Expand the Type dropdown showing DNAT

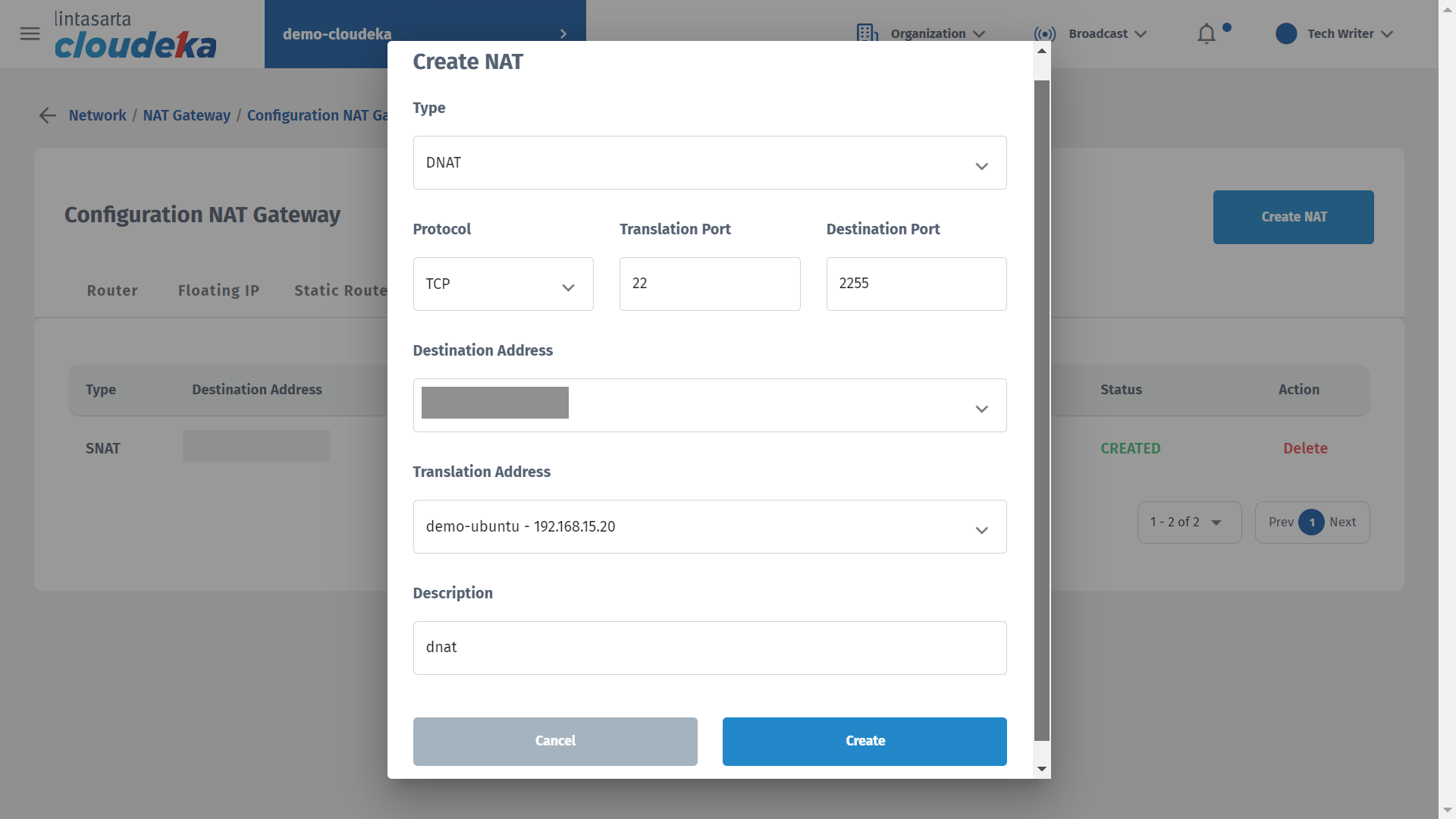click(x=709, y=163)
